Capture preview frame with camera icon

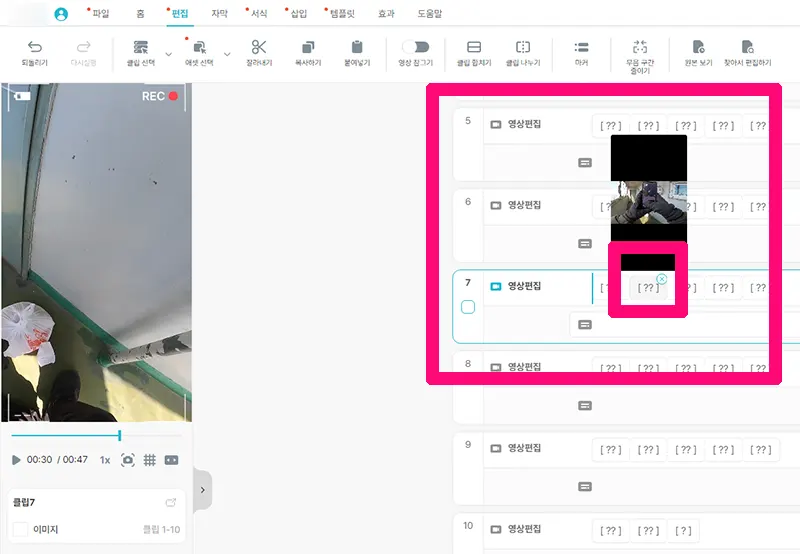pos(128,460)
